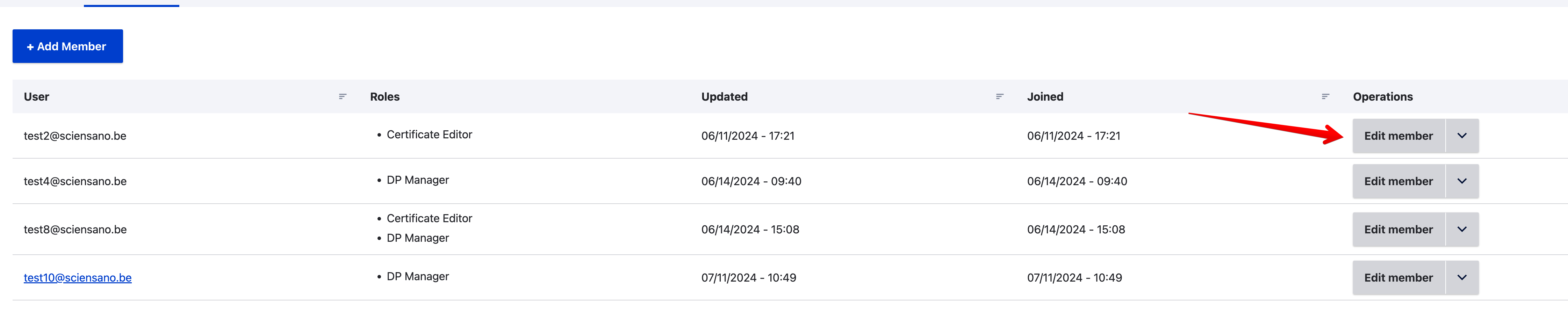Click the Add Member button
The width and height of the screenshot is (1568, 327).
(x=67, y=46)
